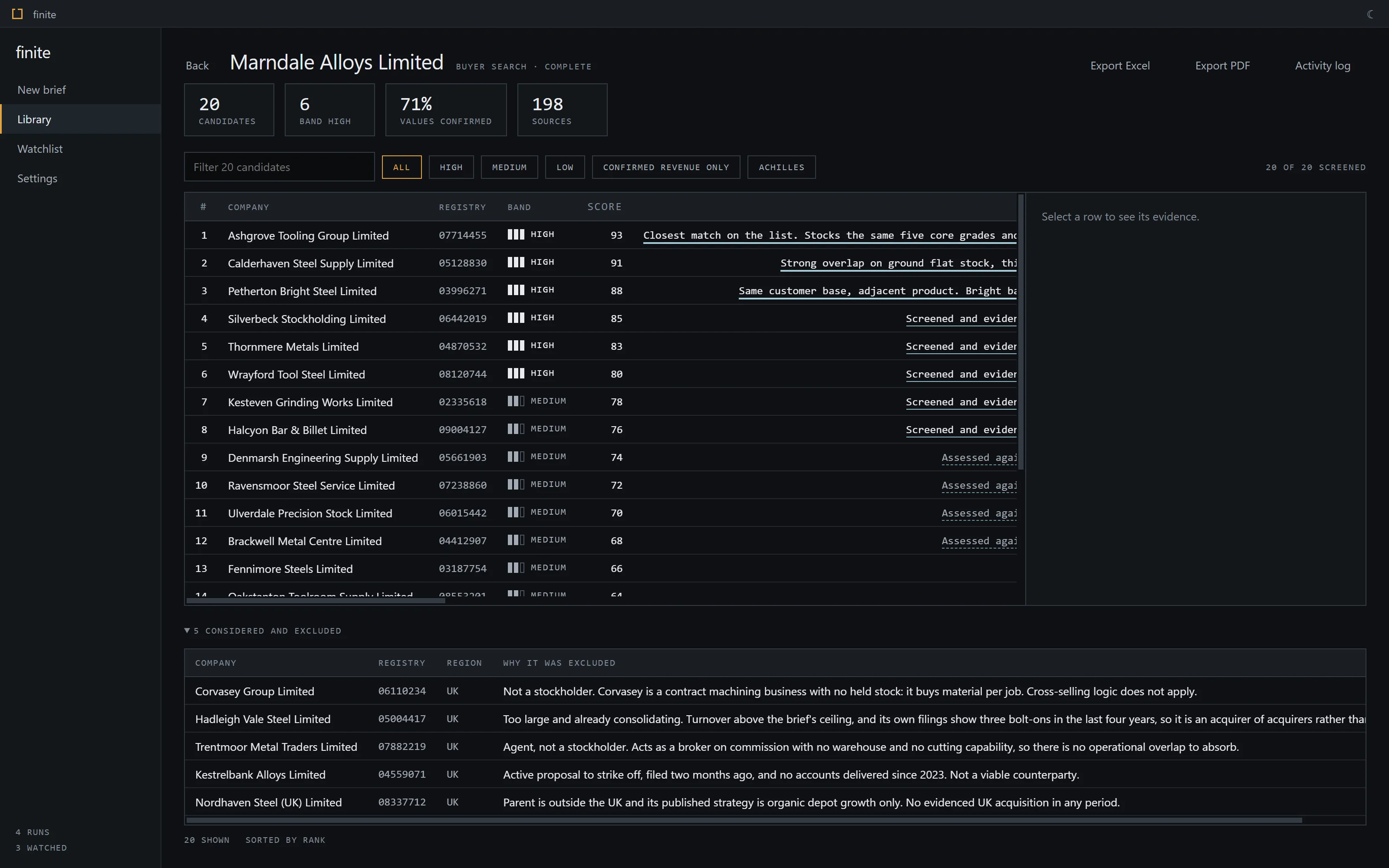This screenshot has width=1389, height=868.
Task: Select Silverbeck Stockholding Limited
Action: 600,319
